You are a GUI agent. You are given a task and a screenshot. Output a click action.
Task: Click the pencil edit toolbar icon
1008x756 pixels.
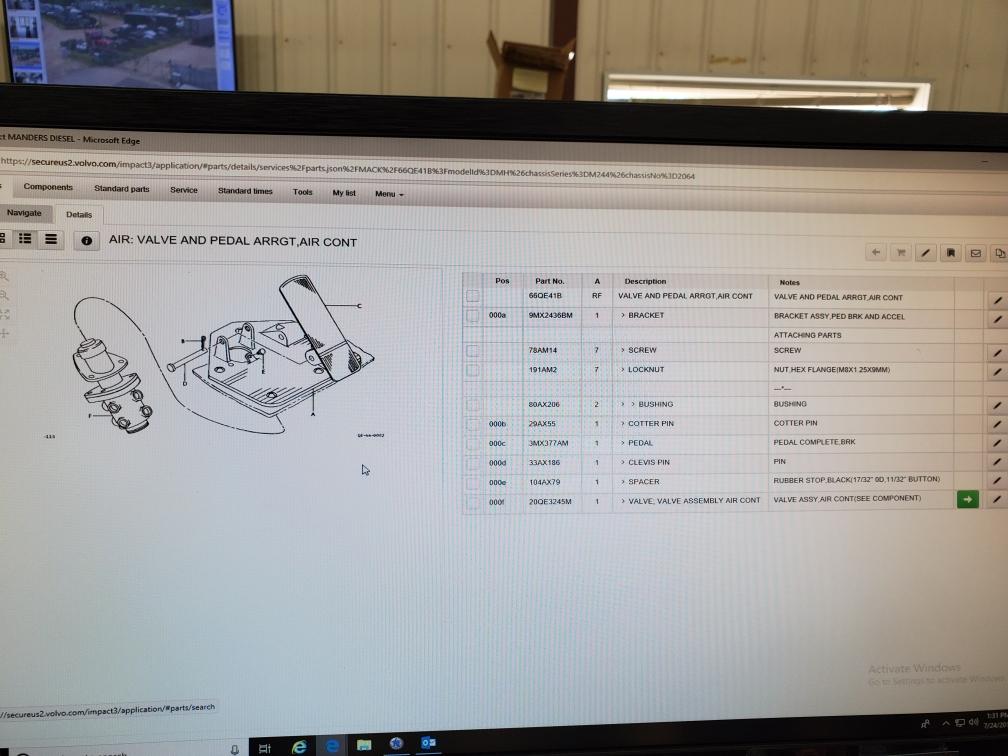coord(925,253)
